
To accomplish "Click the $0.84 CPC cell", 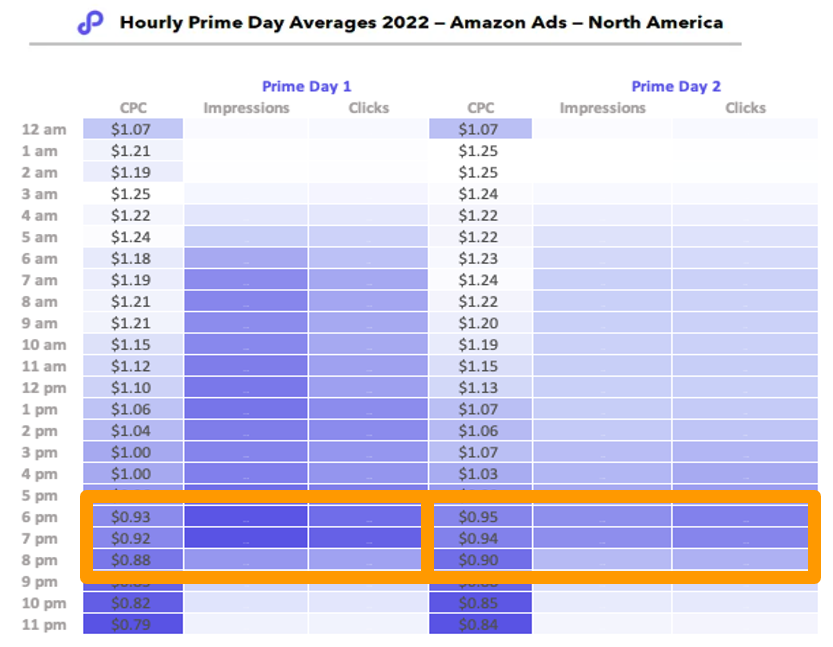I will coord(480,625).
